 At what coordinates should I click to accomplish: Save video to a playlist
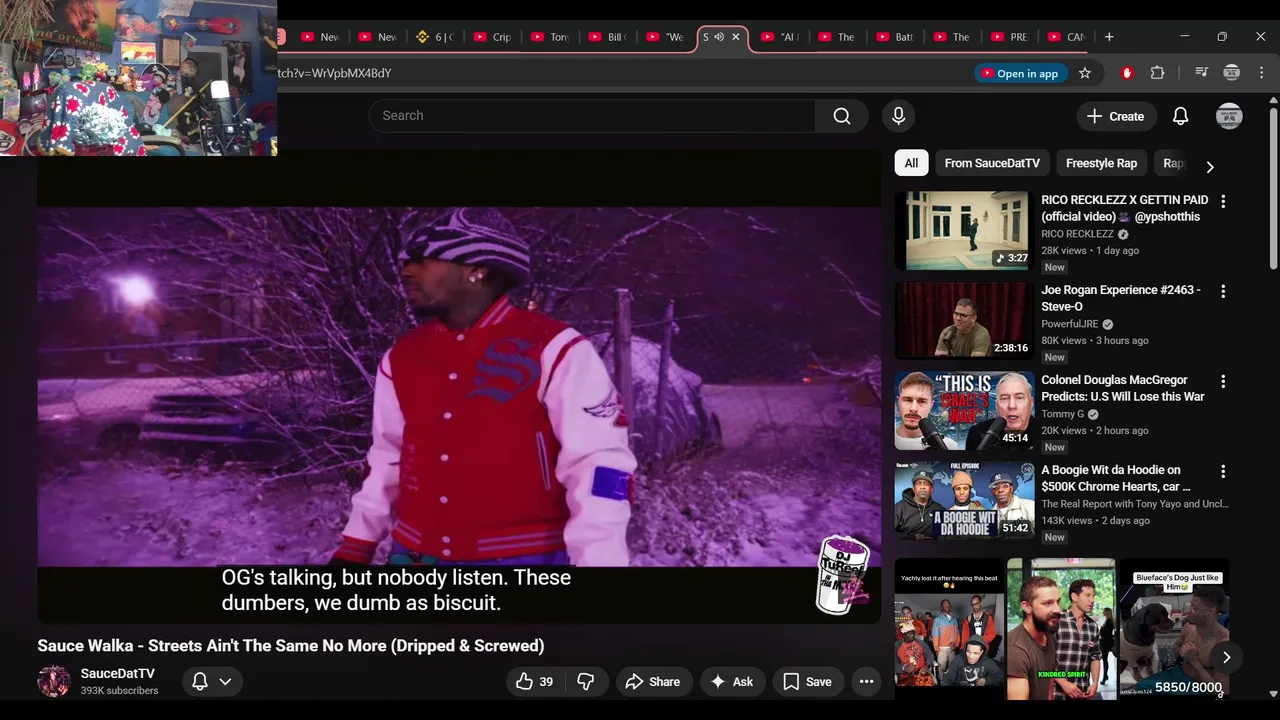tap(807, 682)
